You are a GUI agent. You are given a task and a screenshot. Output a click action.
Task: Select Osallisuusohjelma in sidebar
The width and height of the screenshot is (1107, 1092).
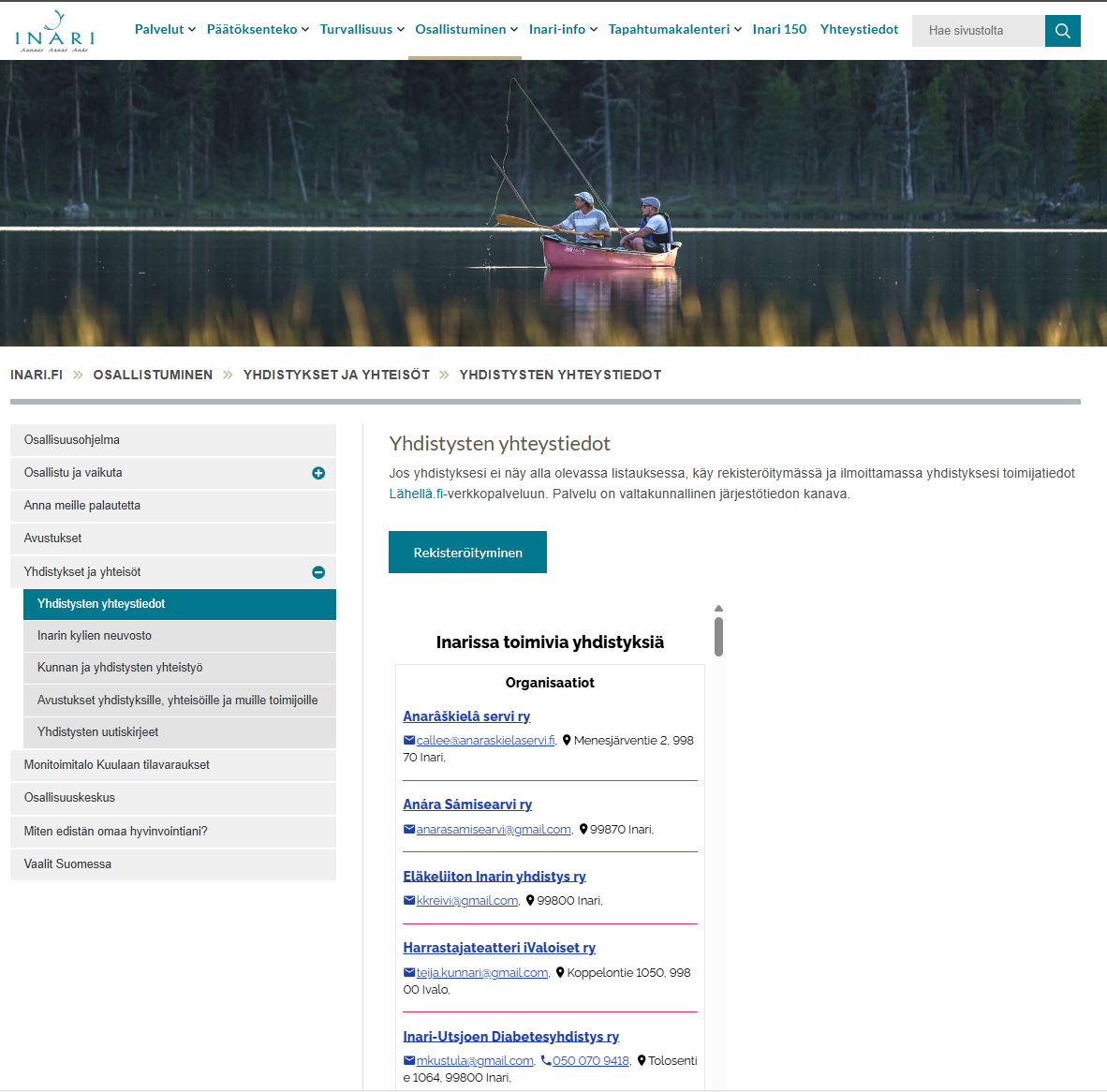(173, 440)
